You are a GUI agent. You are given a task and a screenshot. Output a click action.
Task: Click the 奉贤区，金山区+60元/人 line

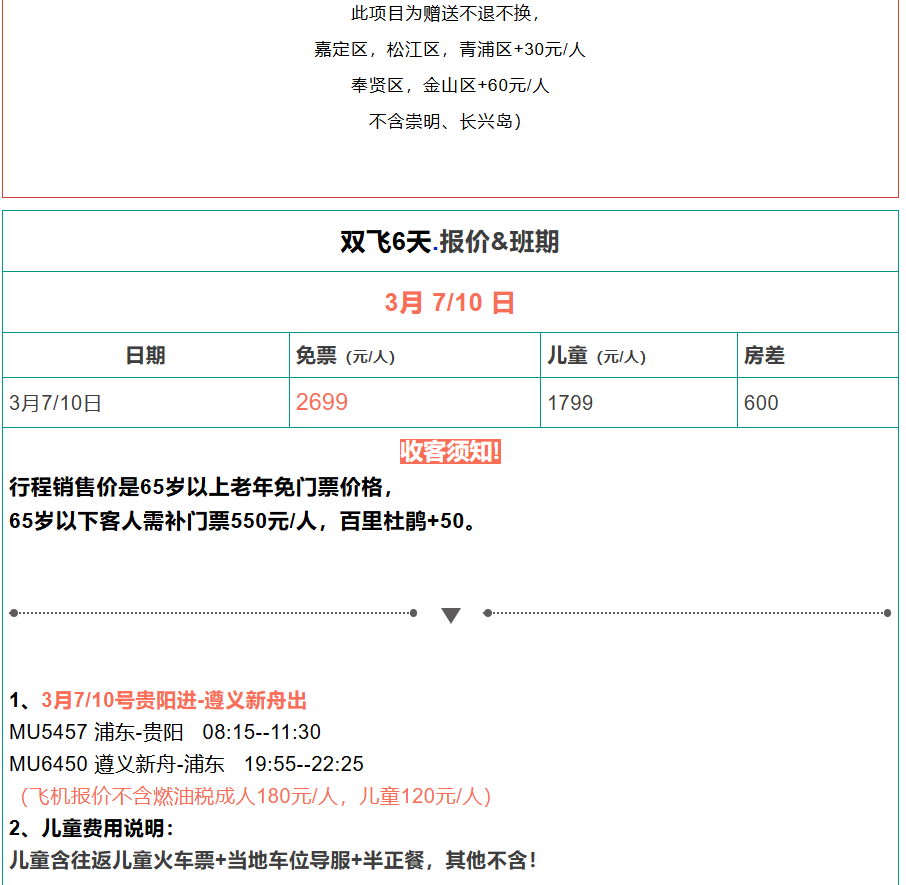[450, 86]
